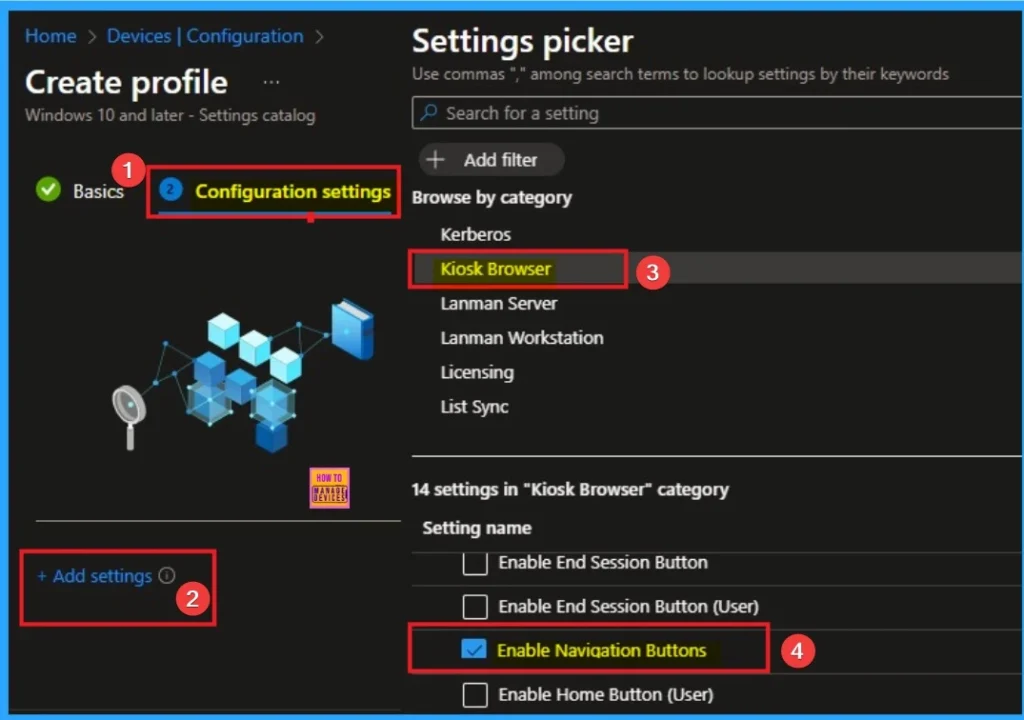Open the Configuration settings tab
This screenshot has height=720, width=1024.
[292, 191]
